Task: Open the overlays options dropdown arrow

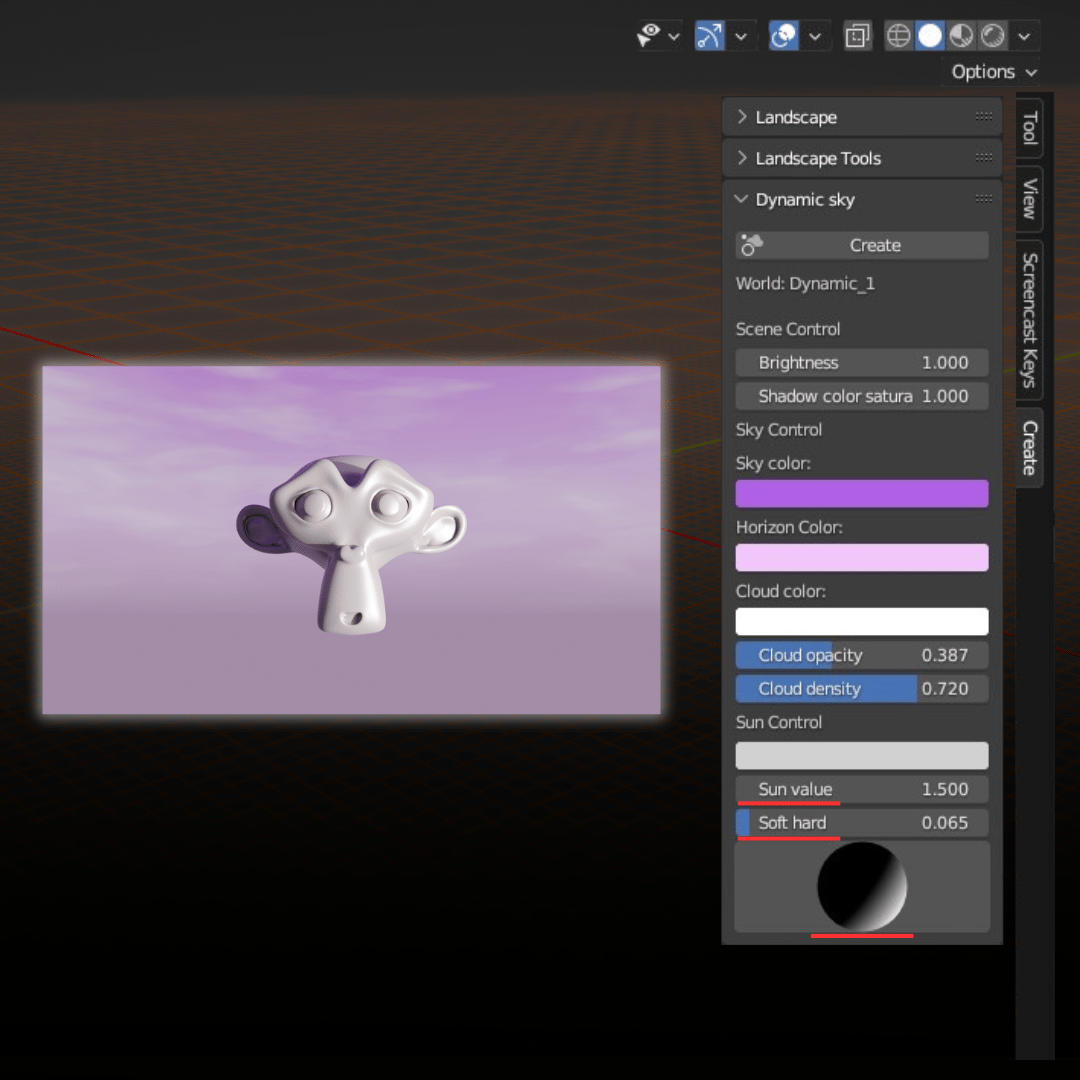Action: pos(815,37)
